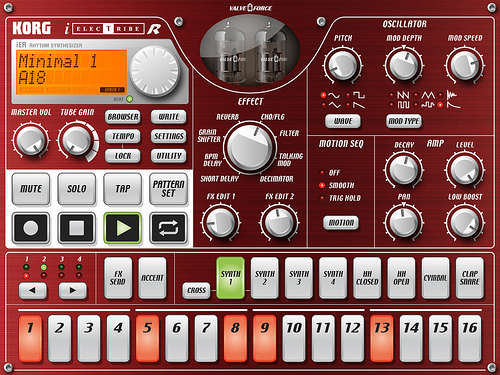This screenshot has width=500, height=375.
Task: Select the Synth 1 part pad
Action: click(x=230, y=278)
